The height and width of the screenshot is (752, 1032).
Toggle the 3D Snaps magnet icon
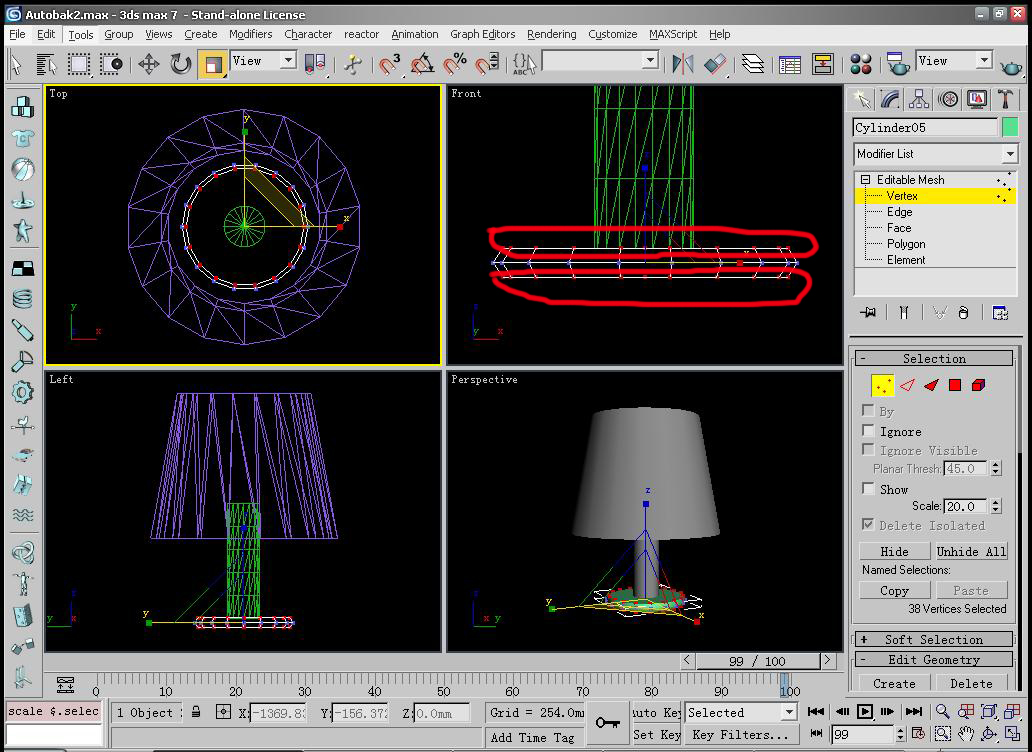(x=390, y=64)
